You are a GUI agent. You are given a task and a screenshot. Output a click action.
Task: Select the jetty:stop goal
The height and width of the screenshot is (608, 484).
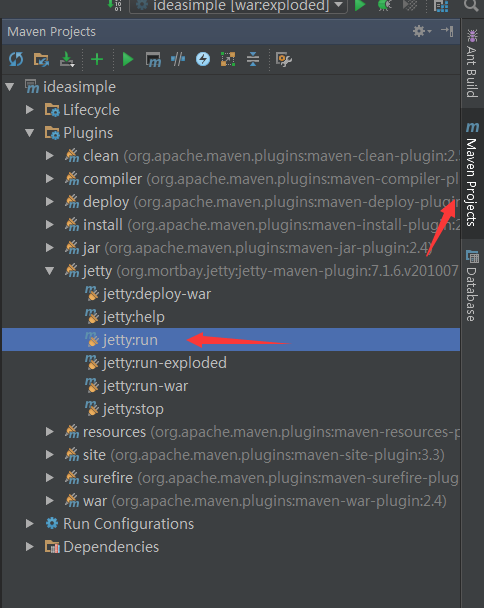click(231, 409)
